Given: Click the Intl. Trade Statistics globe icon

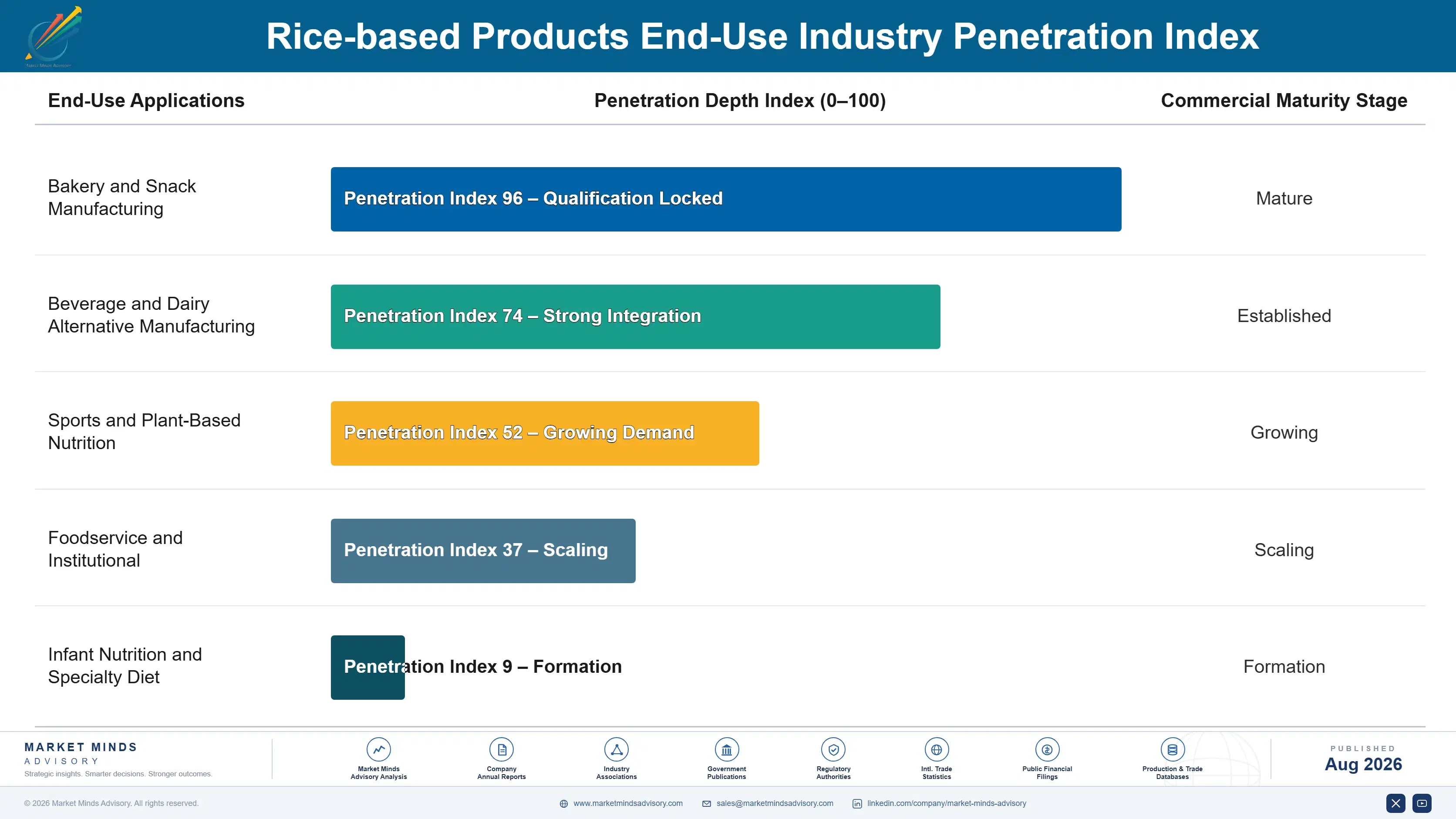Looking at the screenshot, I should point(937,749).
